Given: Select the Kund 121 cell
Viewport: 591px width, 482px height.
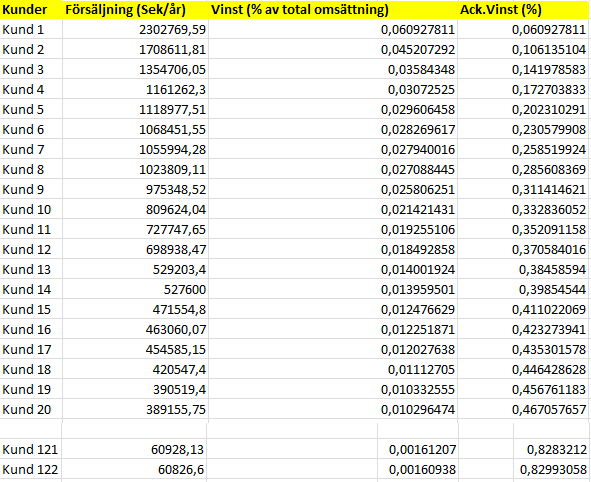Looking at the screenshot, I should point(31,449).
